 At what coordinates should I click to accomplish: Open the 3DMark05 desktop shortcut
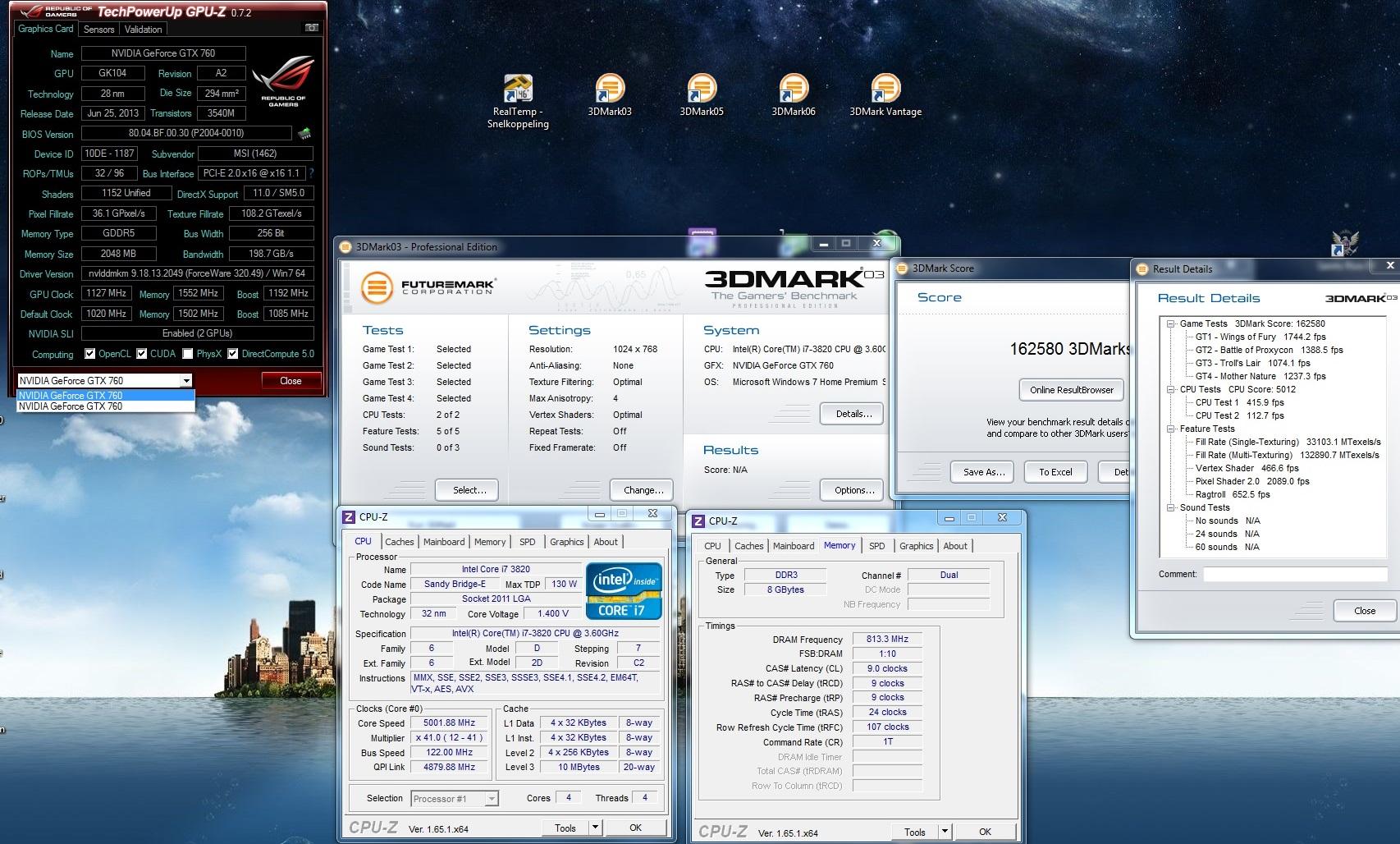pos(702,96)
